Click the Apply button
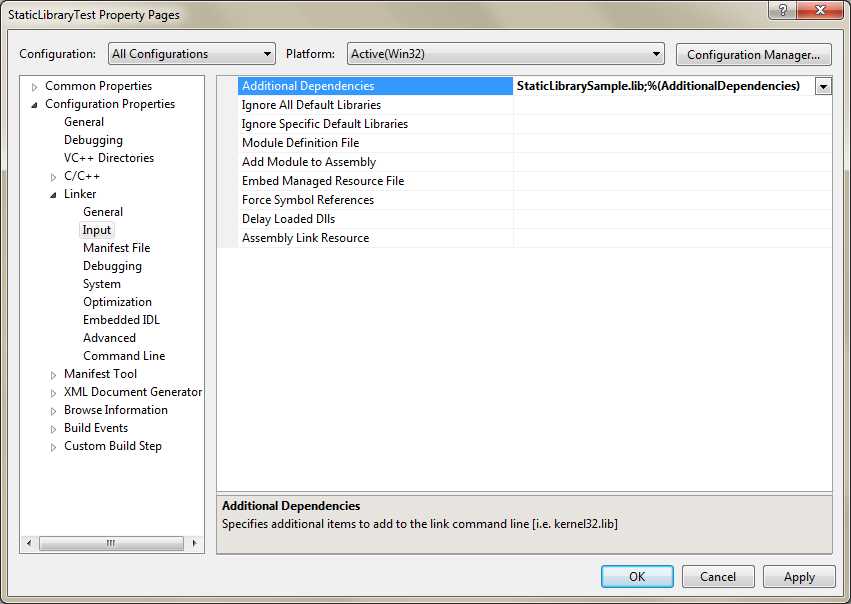The width and height of the screenshot is (851, 604). click(799, 577)
